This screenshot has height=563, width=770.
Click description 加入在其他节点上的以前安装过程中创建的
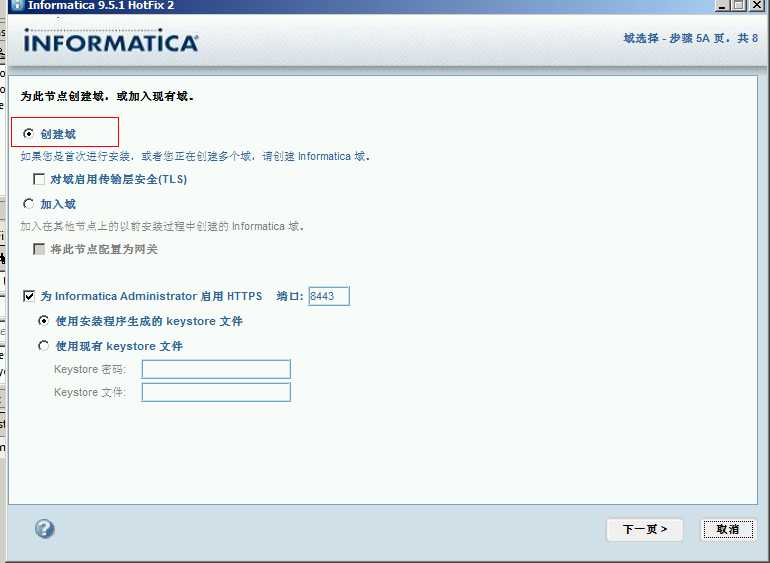(x=125, y=226)
